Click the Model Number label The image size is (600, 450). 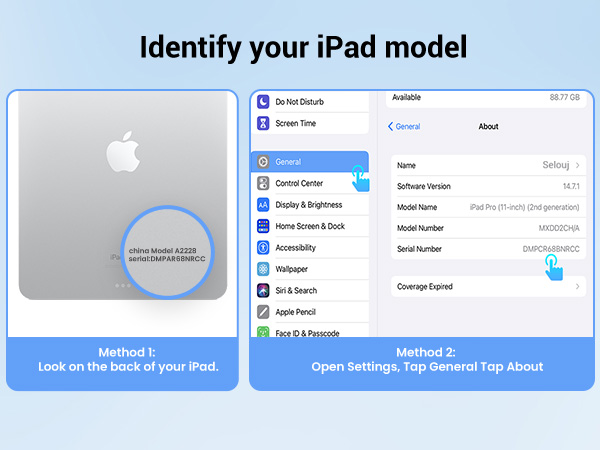pyautogui.click(x=420, y=228)
